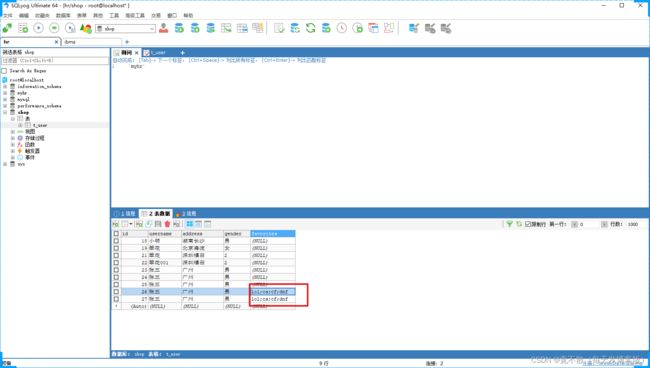Click the green new connection icon
The height and width of the screenshot is (368, 650).
coord(7,28)
